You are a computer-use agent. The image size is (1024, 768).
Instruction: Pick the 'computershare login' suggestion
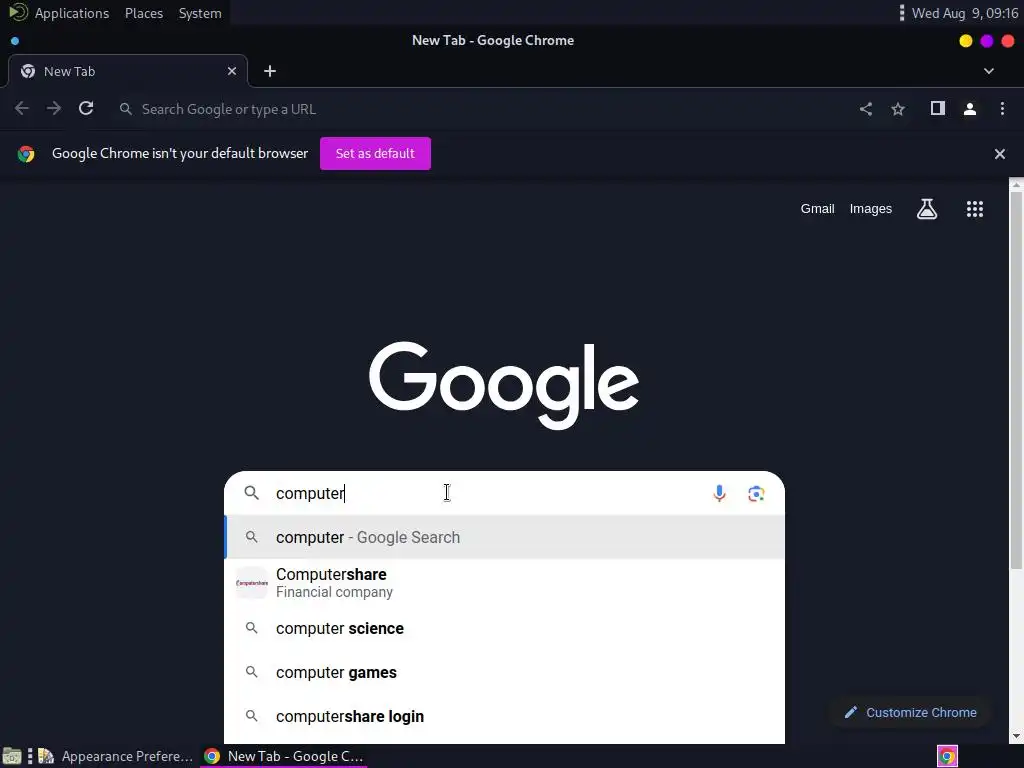[x=504, y=716]
